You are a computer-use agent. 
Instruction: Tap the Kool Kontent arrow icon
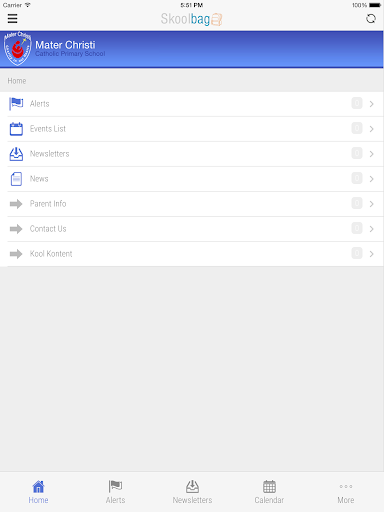coord(16,254)
